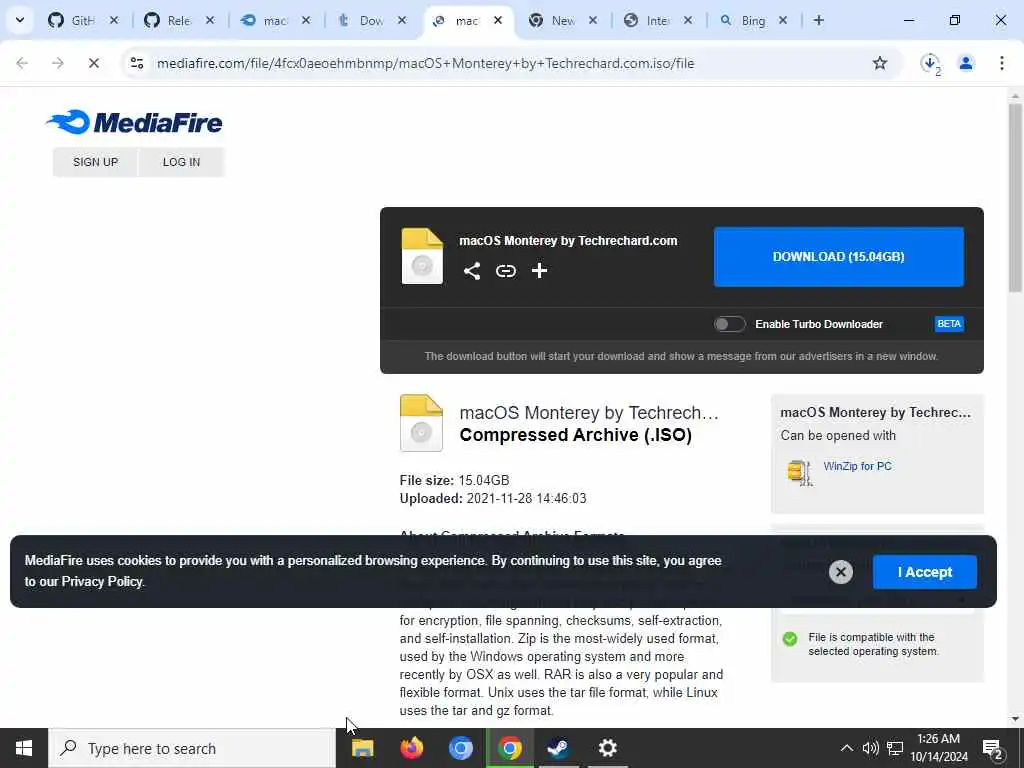
Task: Click the plus icon to save file
Action: tap(539, 270)
